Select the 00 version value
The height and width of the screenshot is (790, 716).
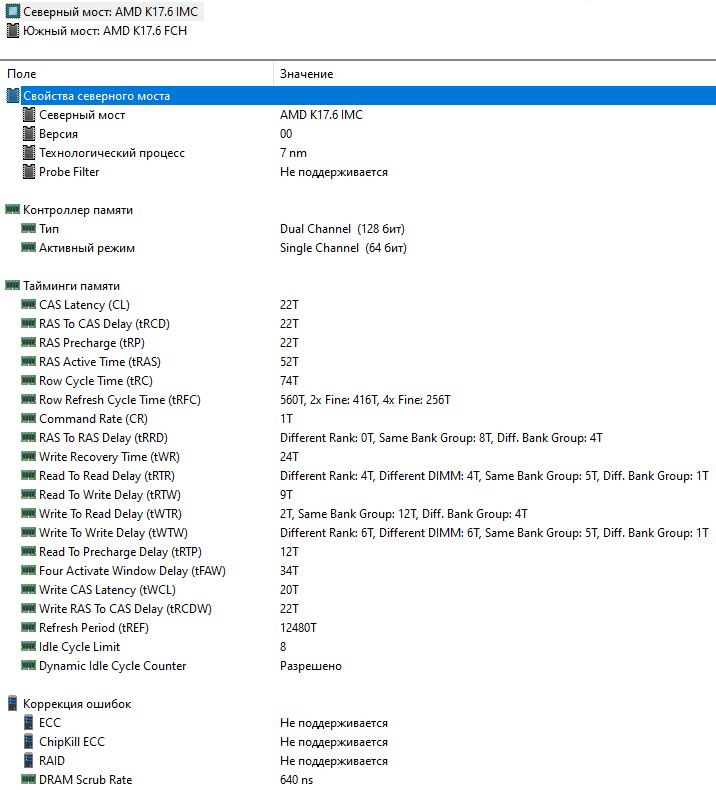[286, 134]
